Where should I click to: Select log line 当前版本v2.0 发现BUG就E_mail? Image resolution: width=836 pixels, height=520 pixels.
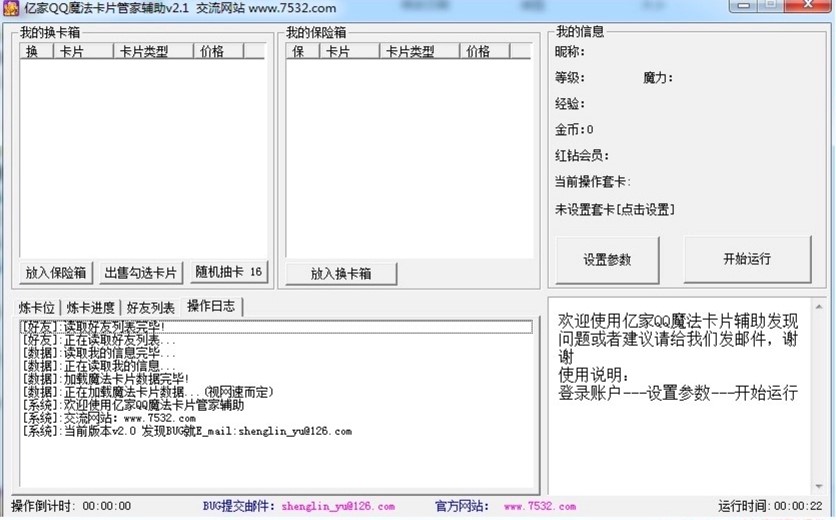pos(276,431)
